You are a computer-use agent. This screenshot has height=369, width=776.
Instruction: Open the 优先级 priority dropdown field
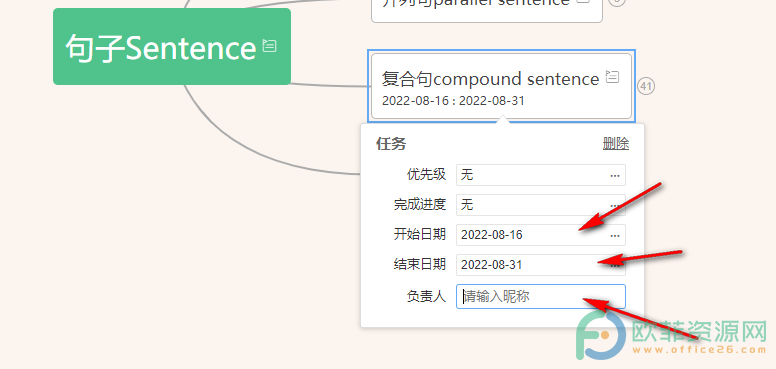click(x=540, y=175)
